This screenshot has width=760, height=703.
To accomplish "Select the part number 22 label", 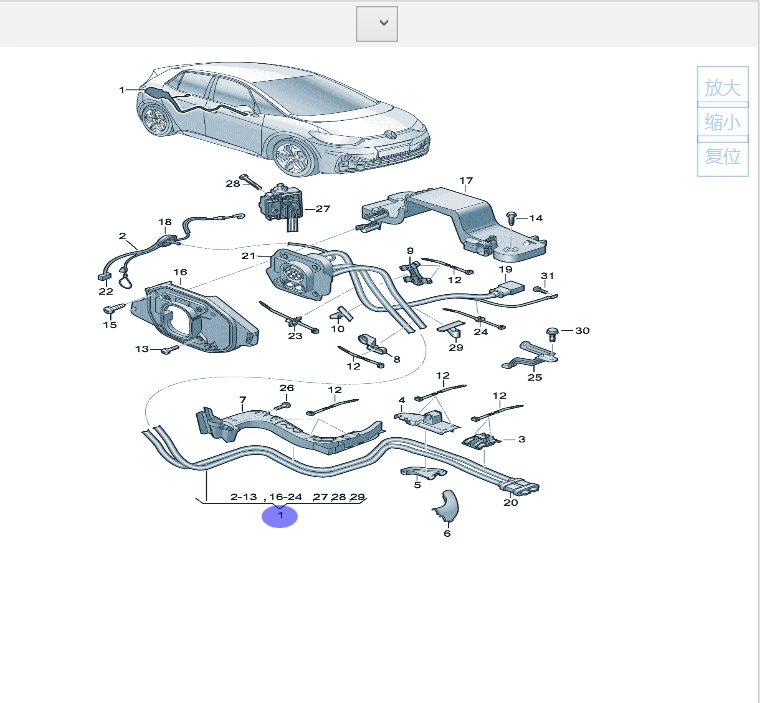I will tap(106, 292).
